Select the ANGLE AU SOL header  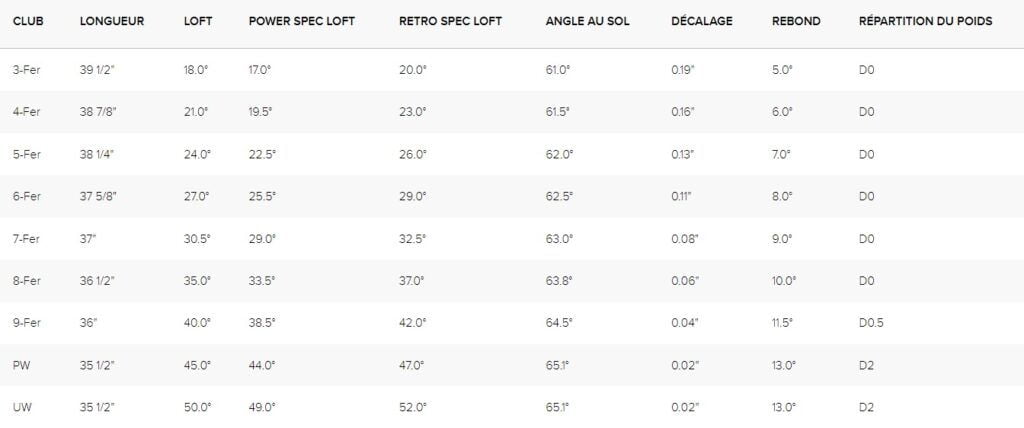[588, 21]
